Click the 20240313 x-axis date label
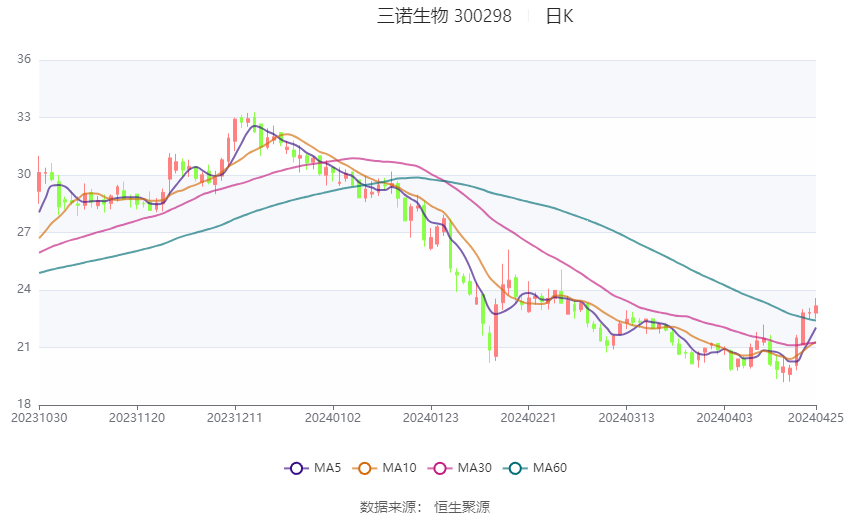The image size is (850, 517). click(626, 418)
